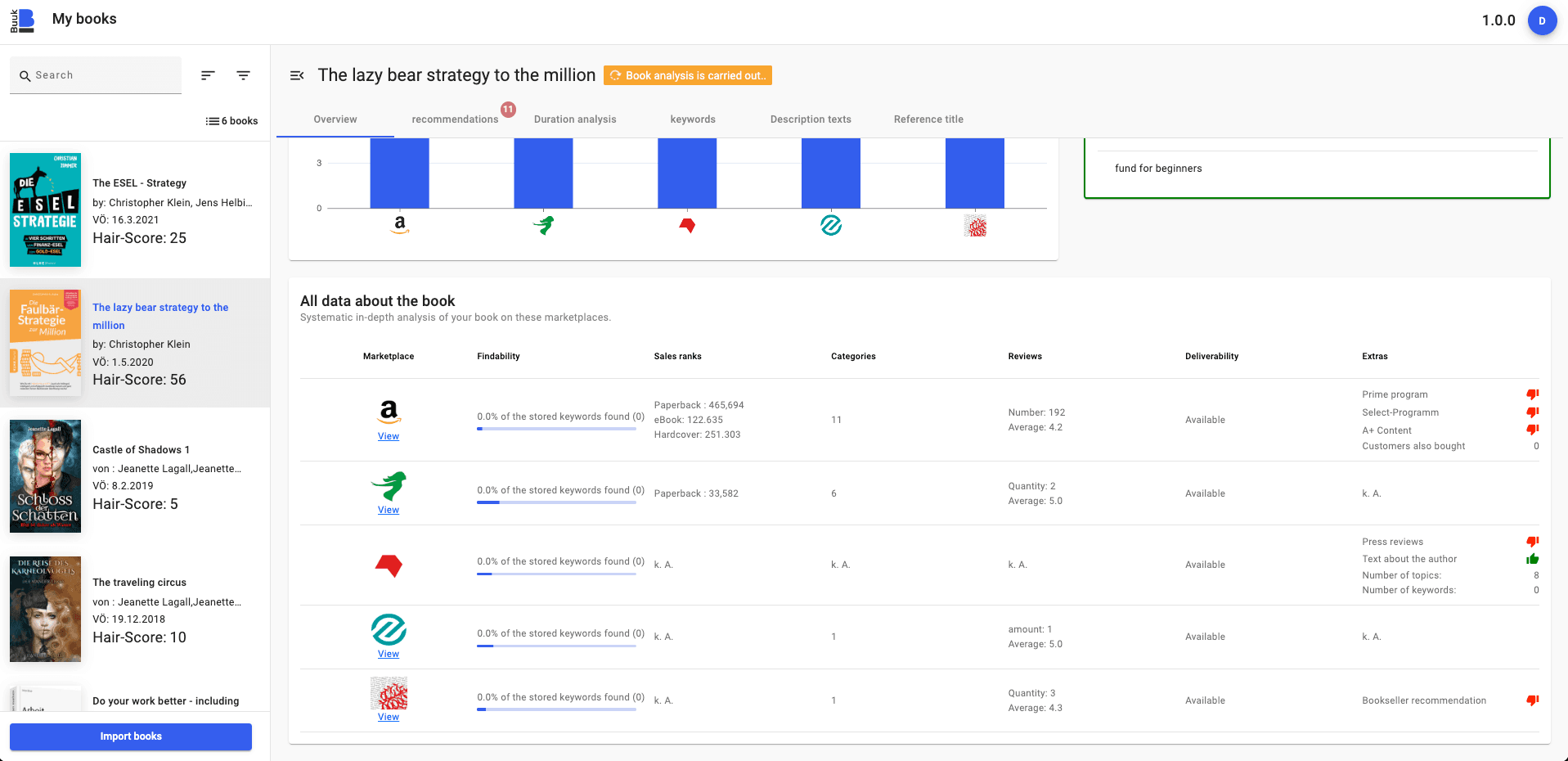
Task: Click thumbs-down beside Press reviews
Action: click(1532, 542)
